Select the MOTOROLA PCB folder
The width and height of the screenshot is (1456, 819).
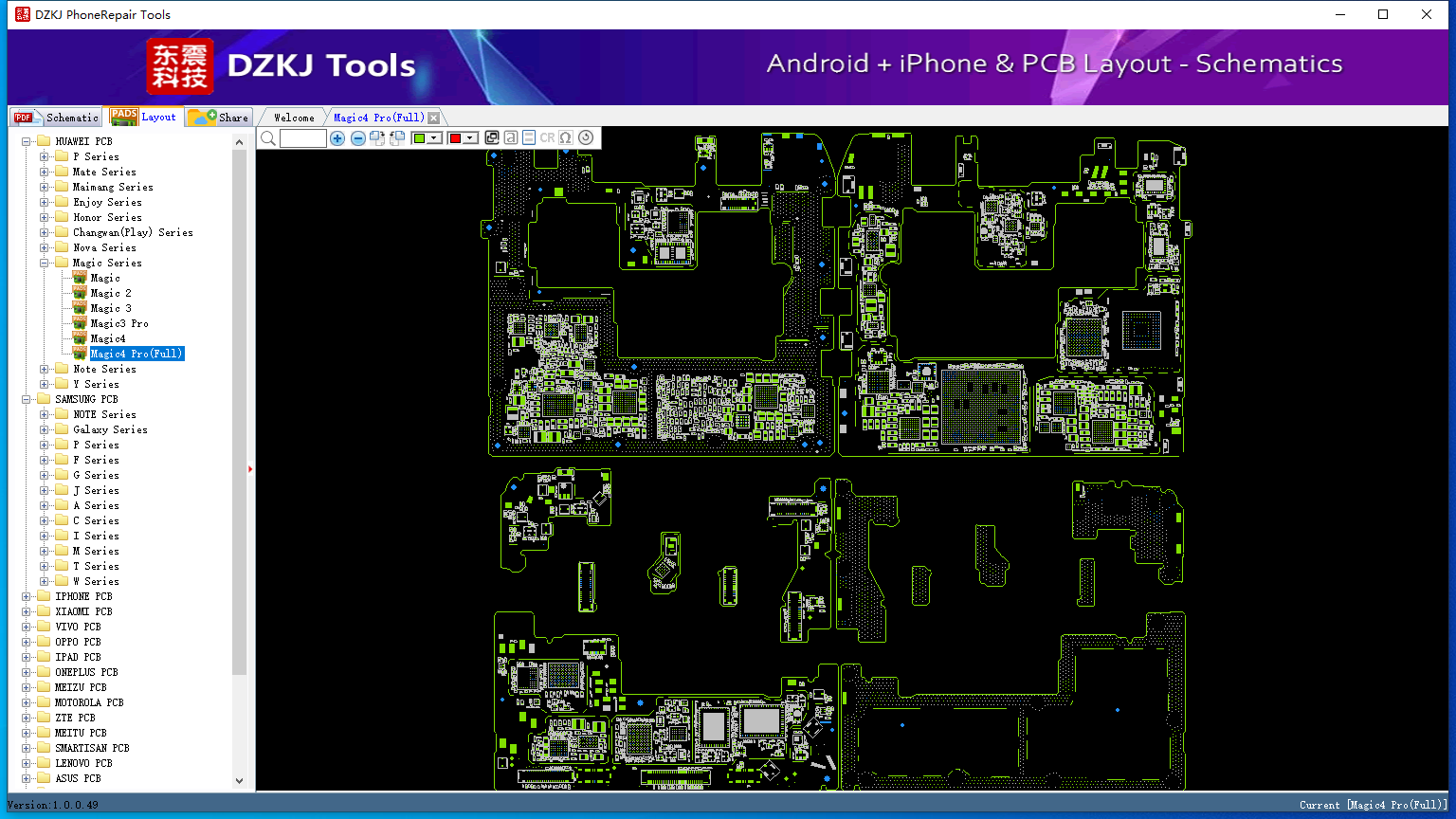(x=89, y=702)
